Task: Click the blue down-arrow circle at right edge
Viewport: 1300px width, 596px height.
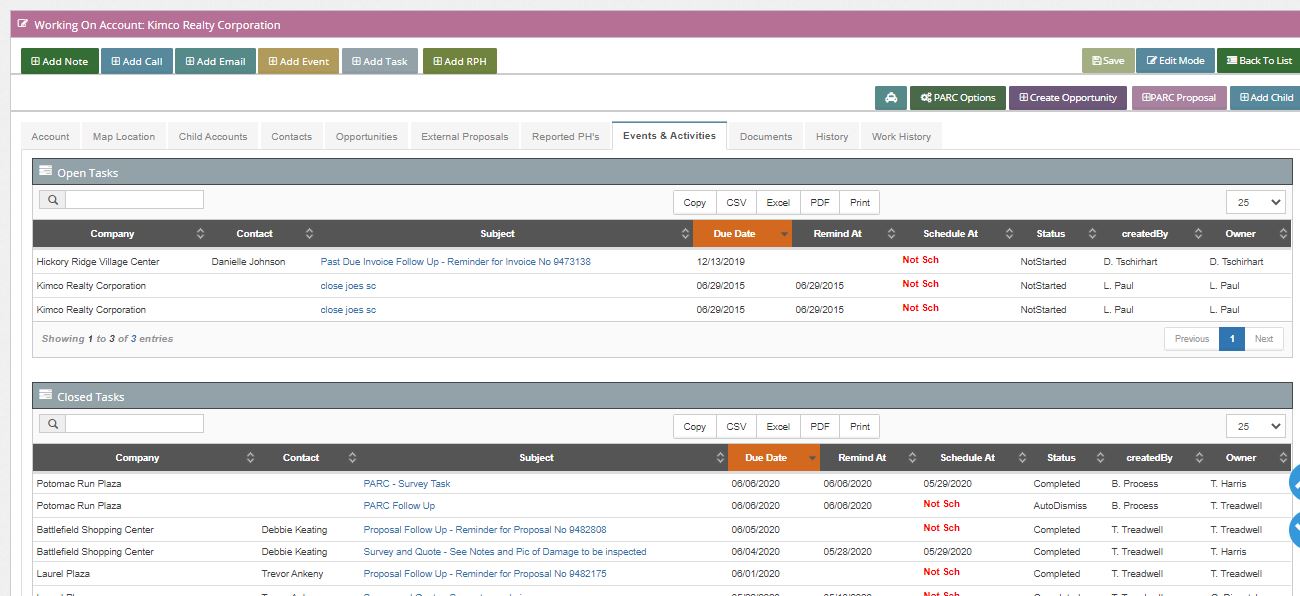Action: pyautogui.click(x=1294, y=525)
